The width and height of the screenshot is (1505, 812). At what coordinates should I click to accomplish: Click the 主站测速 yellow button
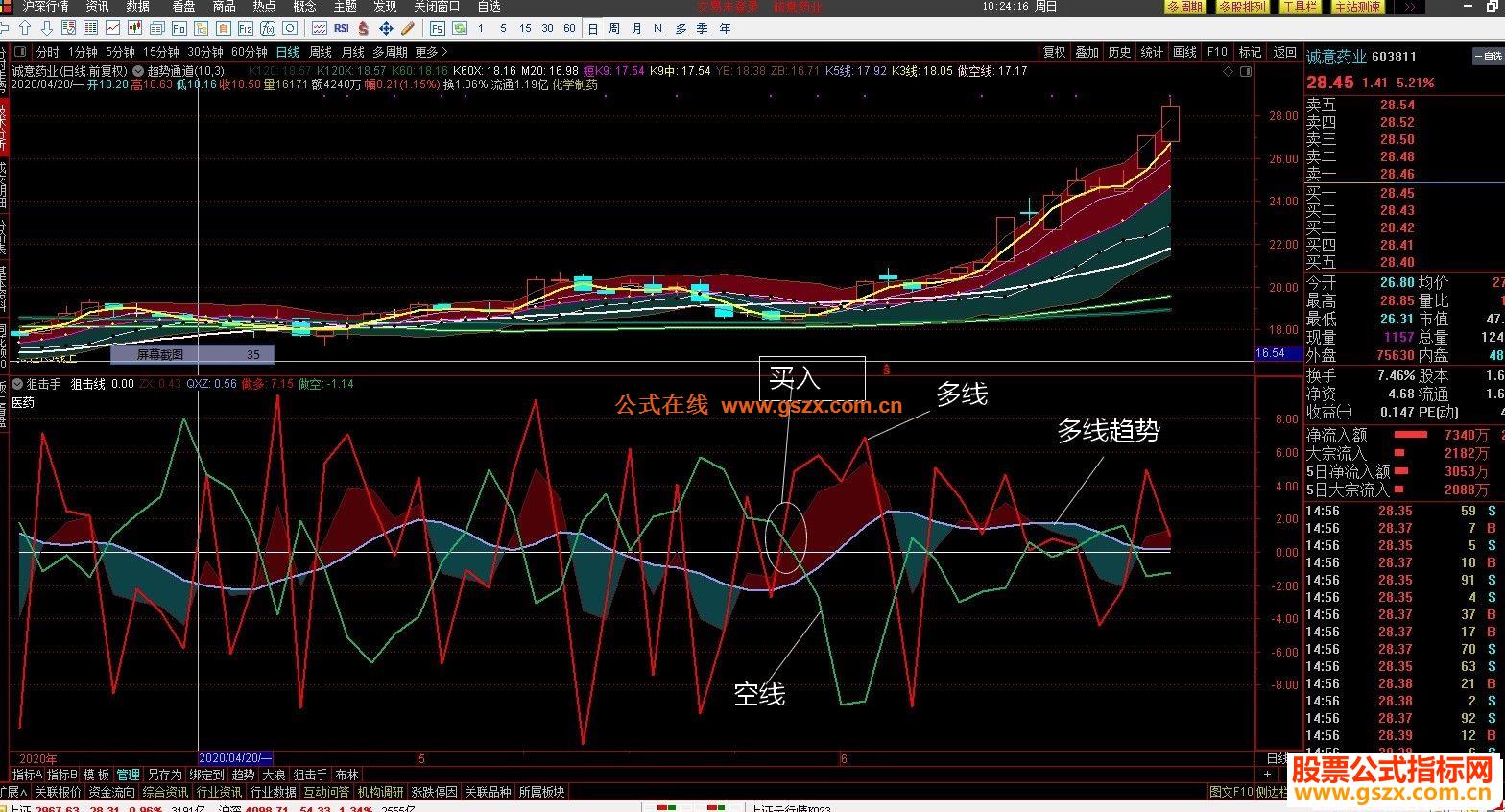pos(1358,7)
